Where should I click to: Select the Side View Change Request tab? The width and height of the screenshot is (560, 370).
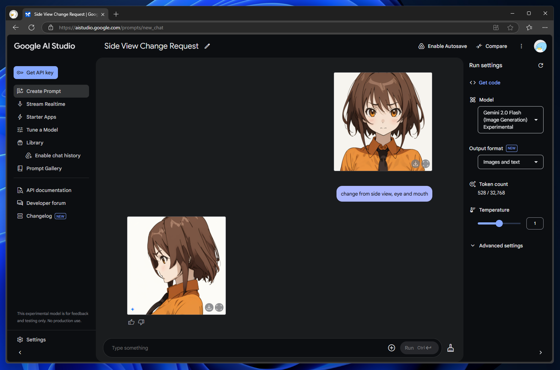pyautogui.click(x=65, y=14)
